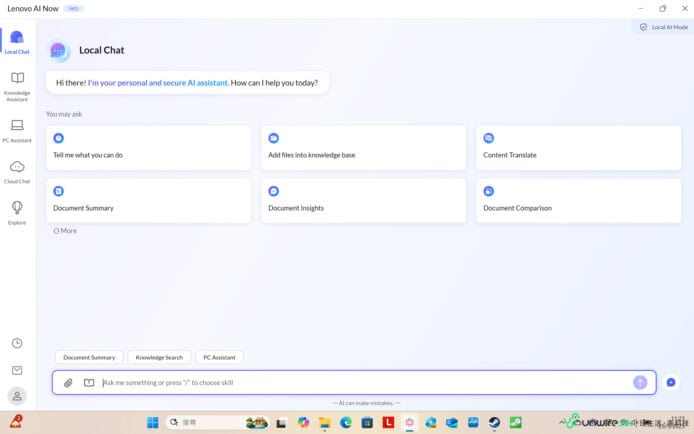Switch to Cloud Chat in sidebar
The height and width of the screenshot is (434, 694).
pos(17,172)
